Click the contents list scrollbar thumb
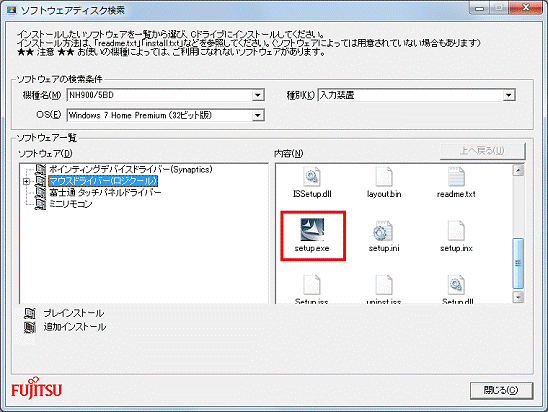 point(518,263)
